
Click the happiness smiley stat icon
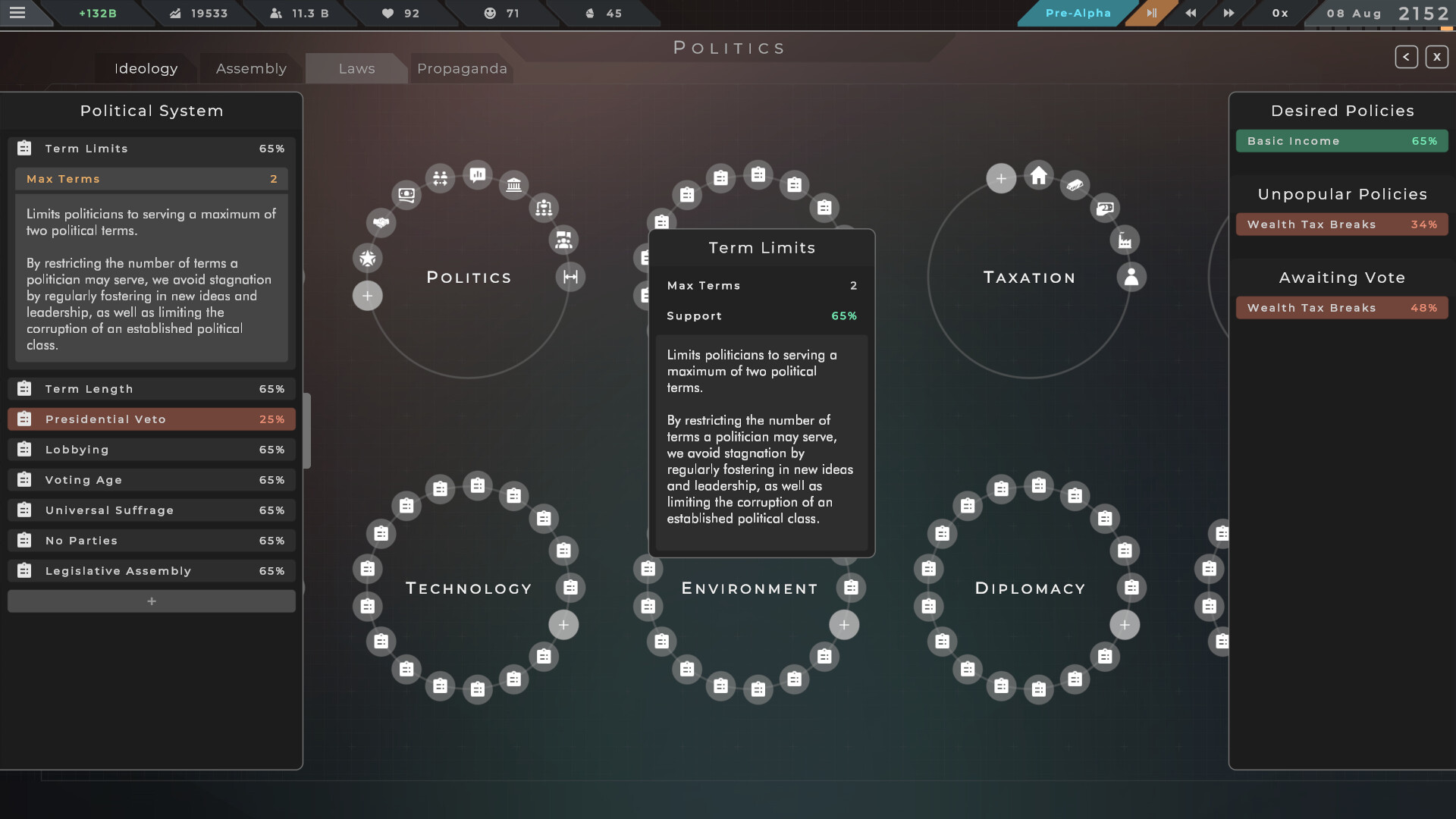[490, 13]
